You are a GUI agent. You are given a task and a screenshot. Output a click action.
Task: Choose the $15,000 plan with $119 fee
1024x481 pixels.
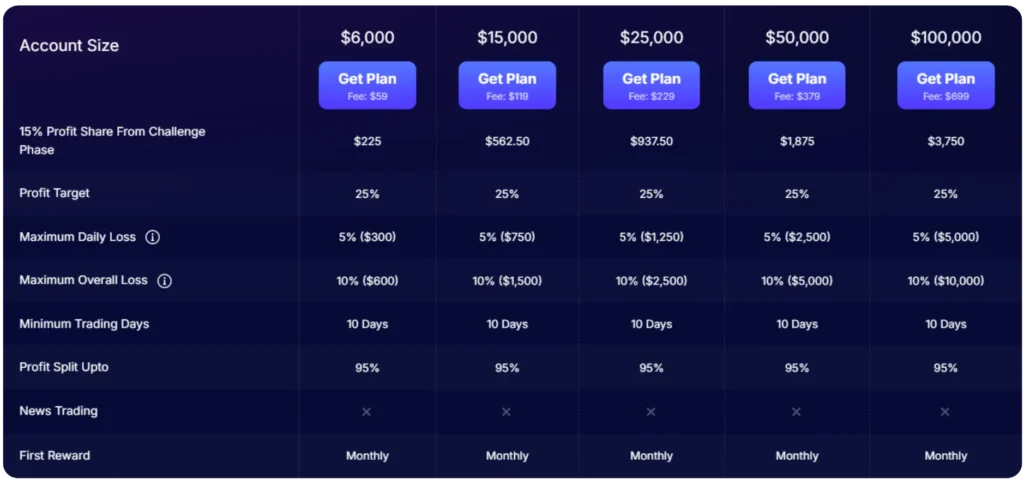coord(507,85)
